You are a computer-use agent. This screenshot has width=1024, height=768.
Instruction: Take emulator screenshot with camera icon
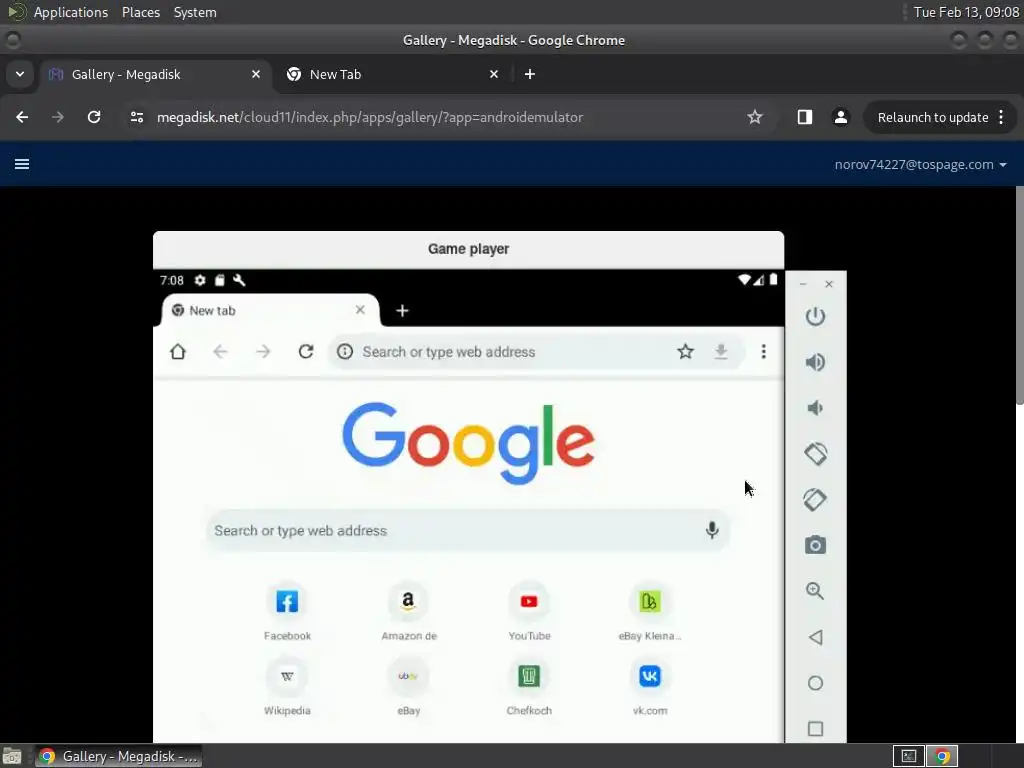coord(815,545)
